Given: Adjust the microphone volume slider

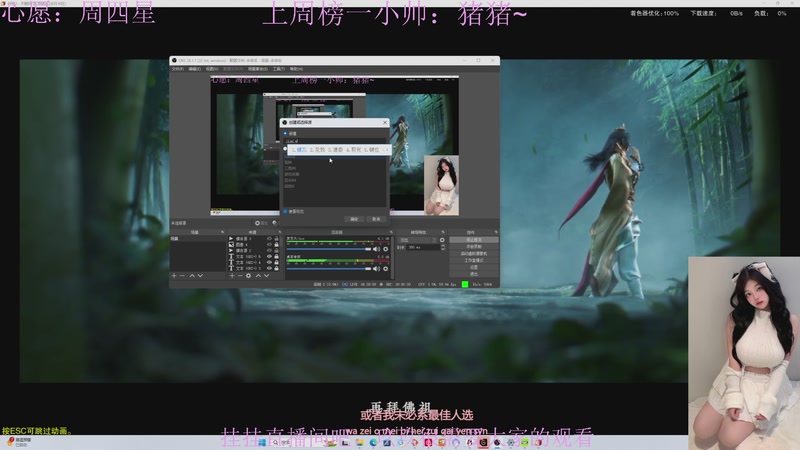Looking at the screenshot, I should (329, 249).
